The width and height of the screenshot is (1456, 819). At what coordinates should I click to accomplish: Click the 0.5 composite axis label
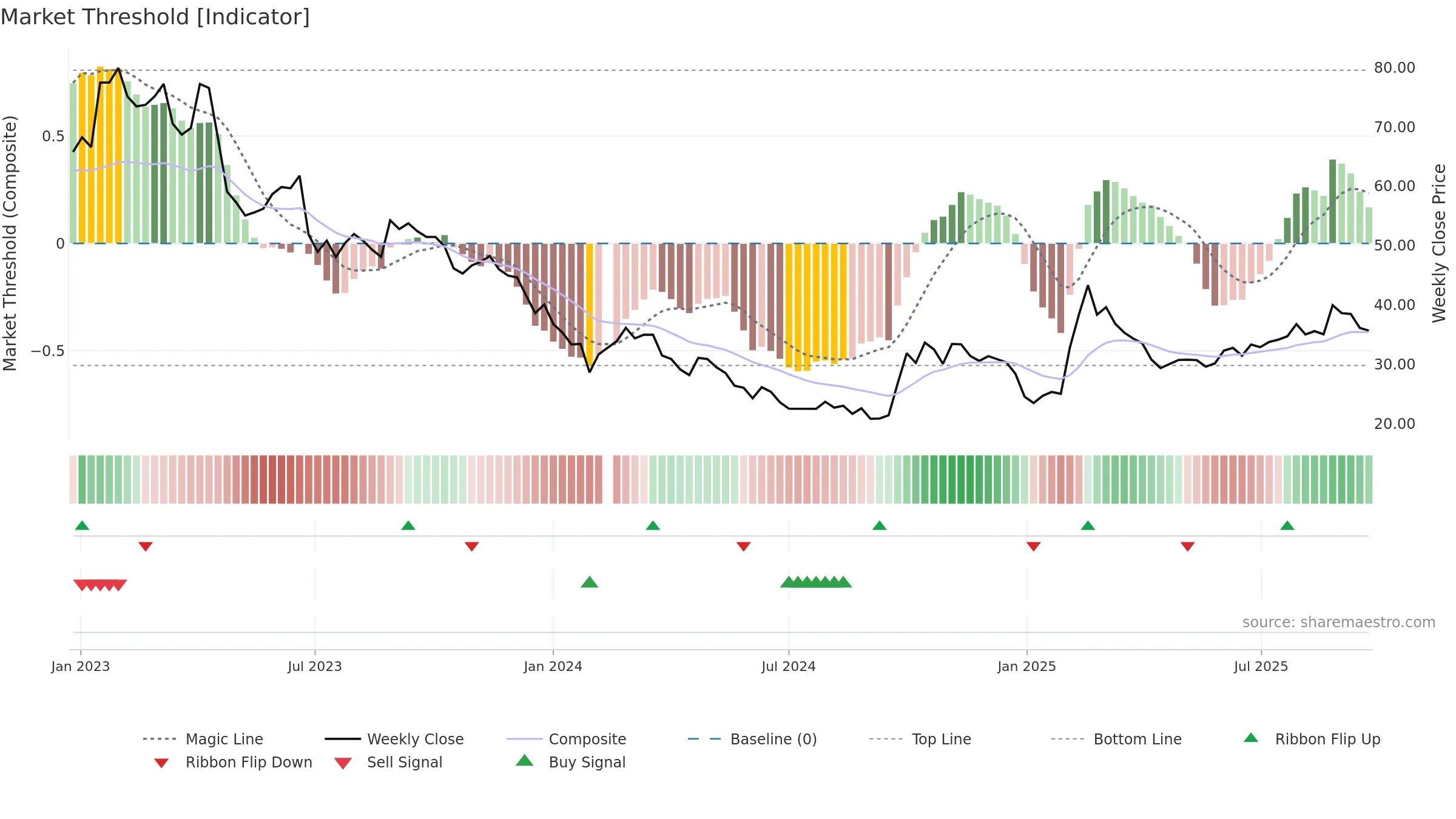pyautogui.click(x=53, y=136)
